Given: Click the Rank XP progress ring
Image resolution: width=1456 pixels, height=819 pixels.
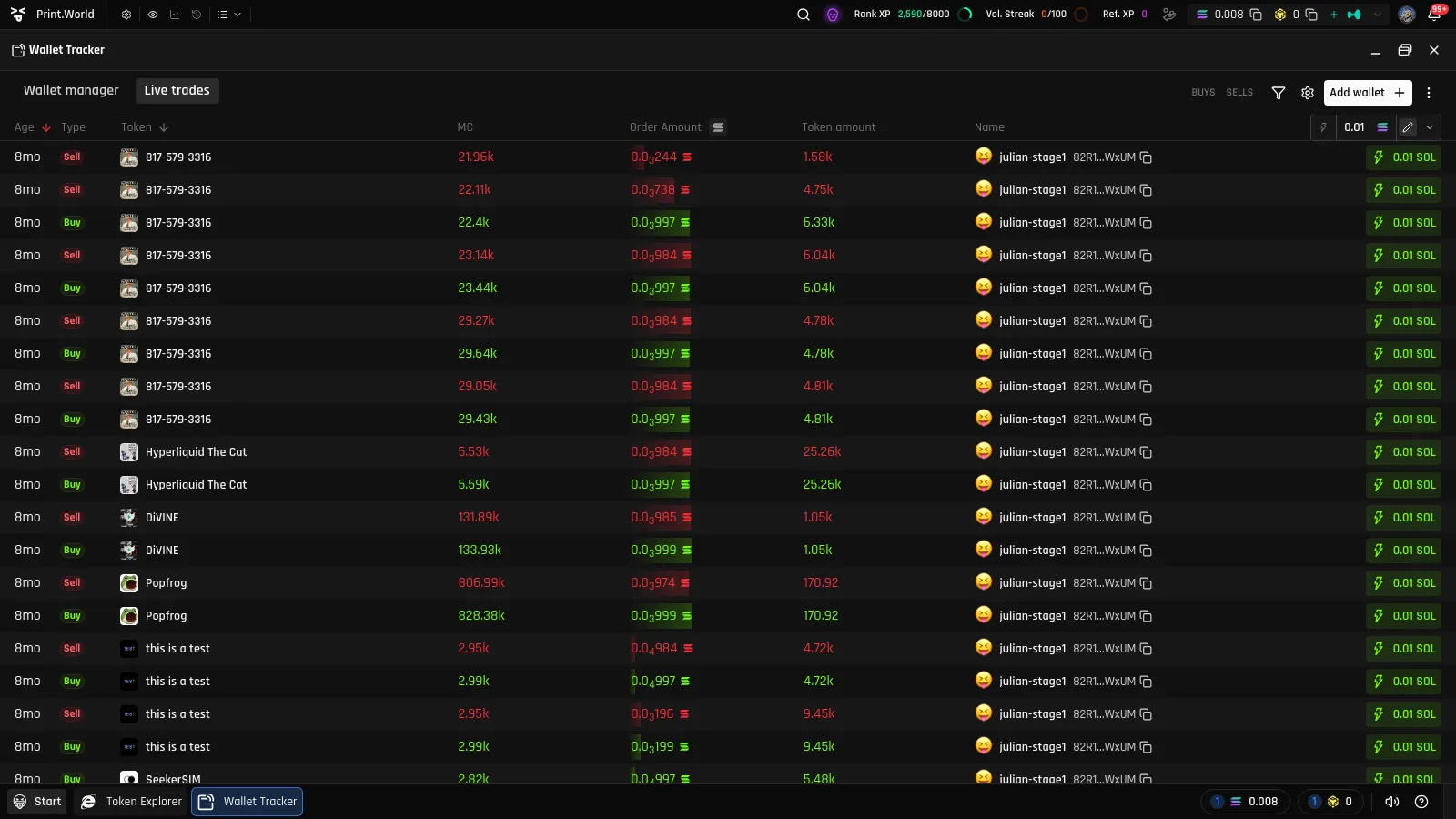Looking at the screenshot, I should pyautogui.click(x=966, y=15).
